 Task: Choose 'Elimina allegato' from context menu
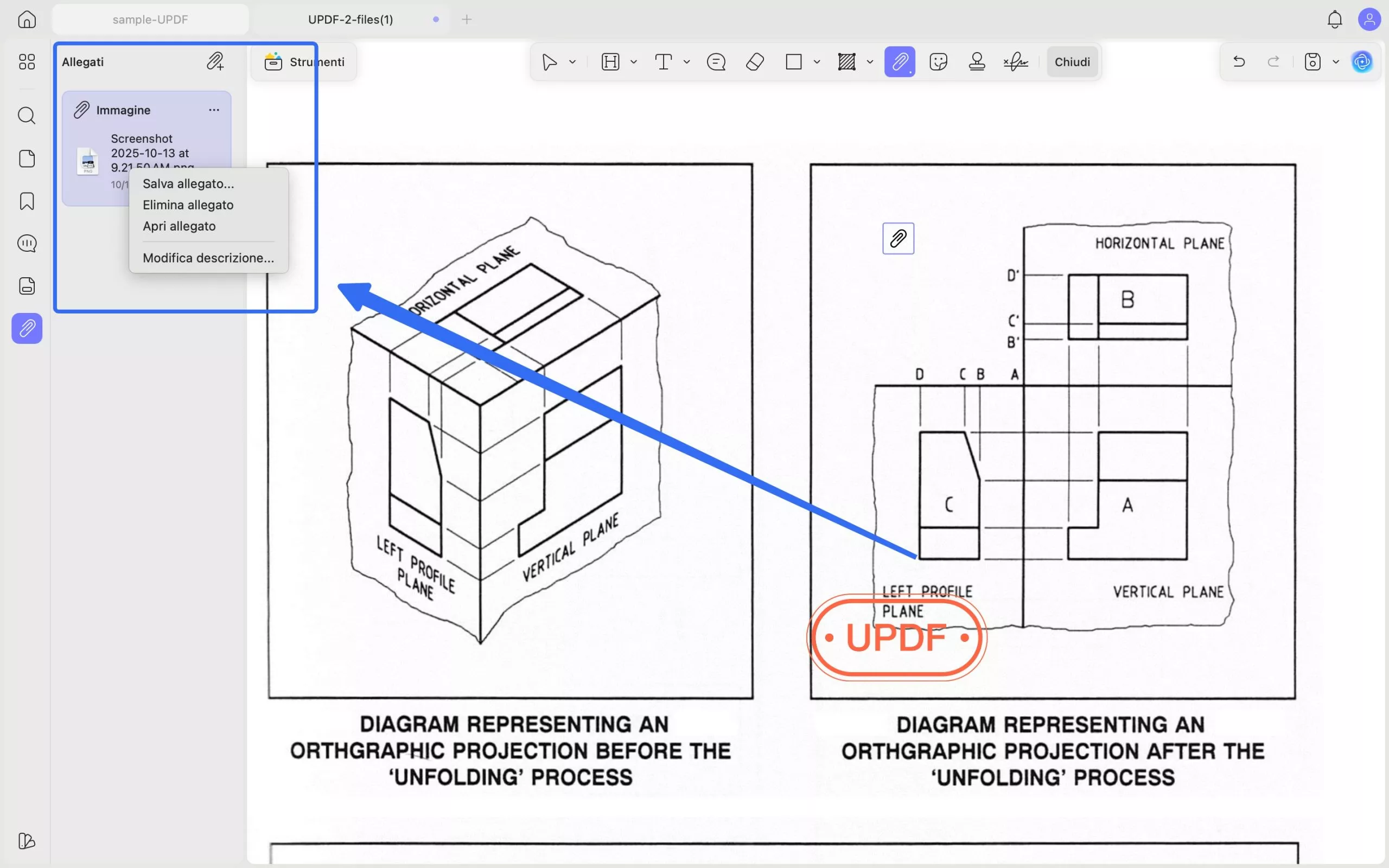[x=188, y=205]
